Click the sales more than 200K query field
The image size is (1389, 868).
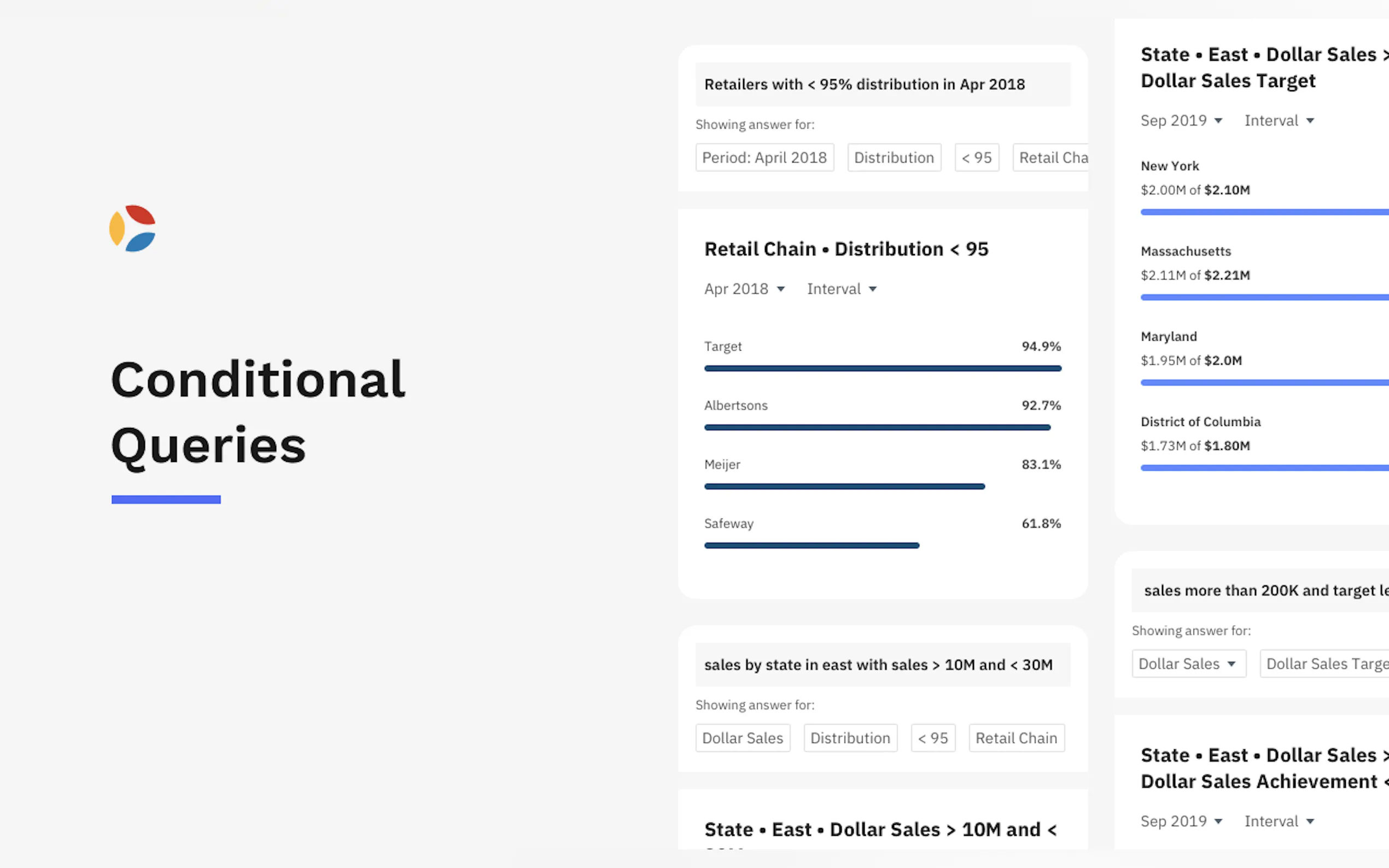coord(1260,590)
